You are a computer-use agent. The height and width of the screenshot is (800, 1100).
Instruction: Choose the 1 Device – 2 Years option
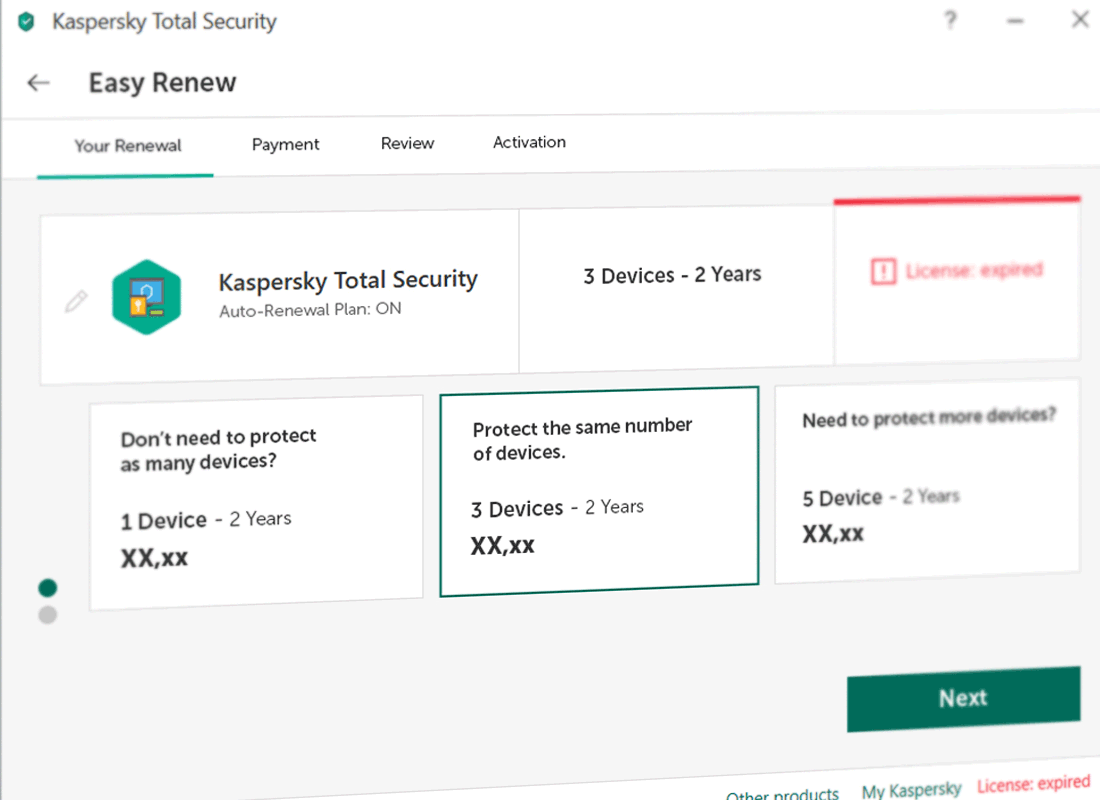256,502
